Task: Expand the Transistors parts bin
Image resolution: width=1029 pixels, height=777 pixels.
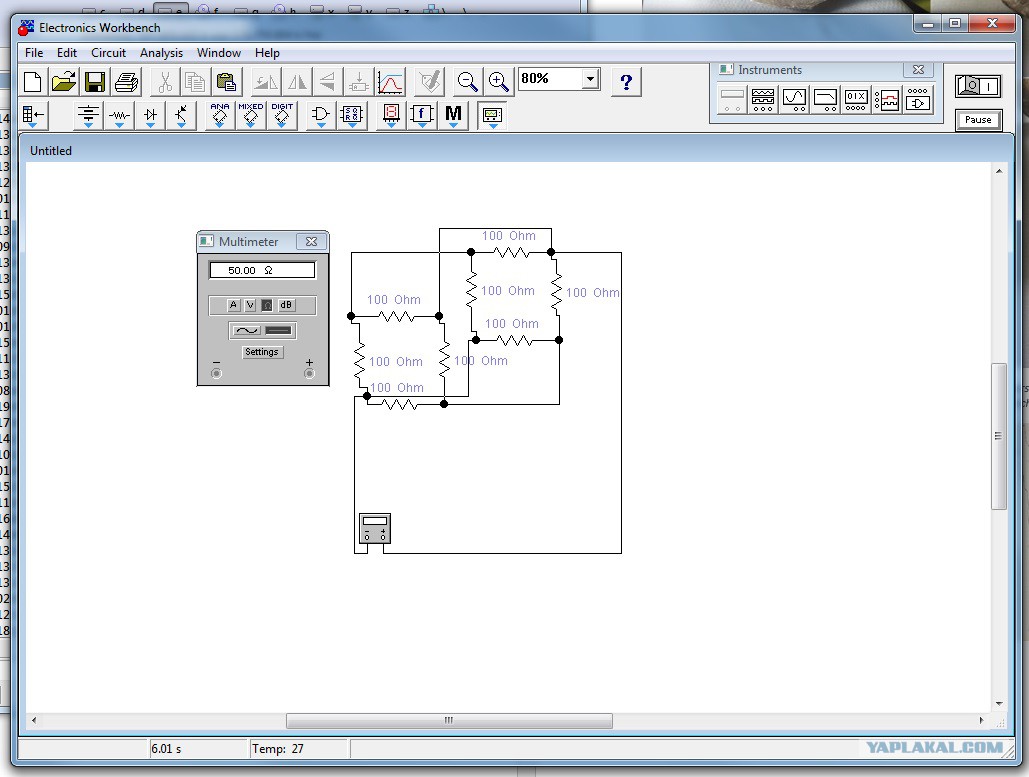Action: pyautogui.click(x=181, y=116)
